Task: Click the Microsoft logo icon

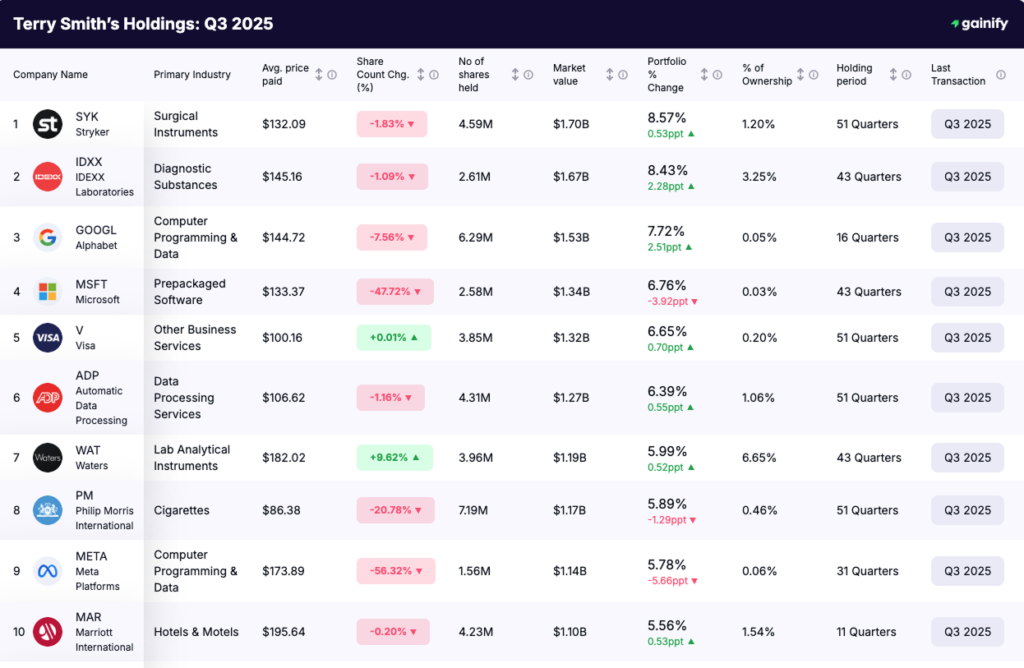Action: pos(48,292)
